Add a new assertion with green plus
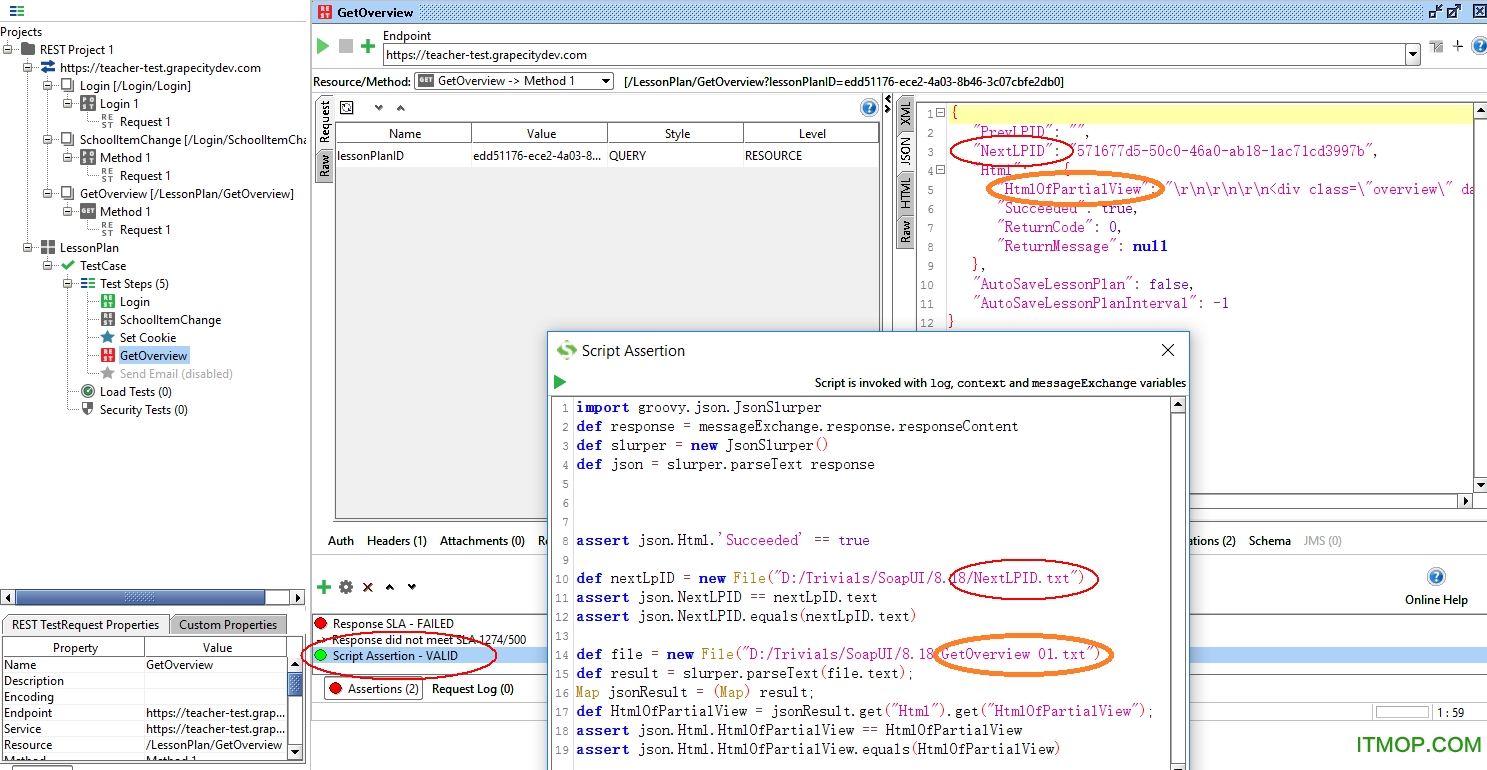1487x770 pixels. (x=324, y=587)
